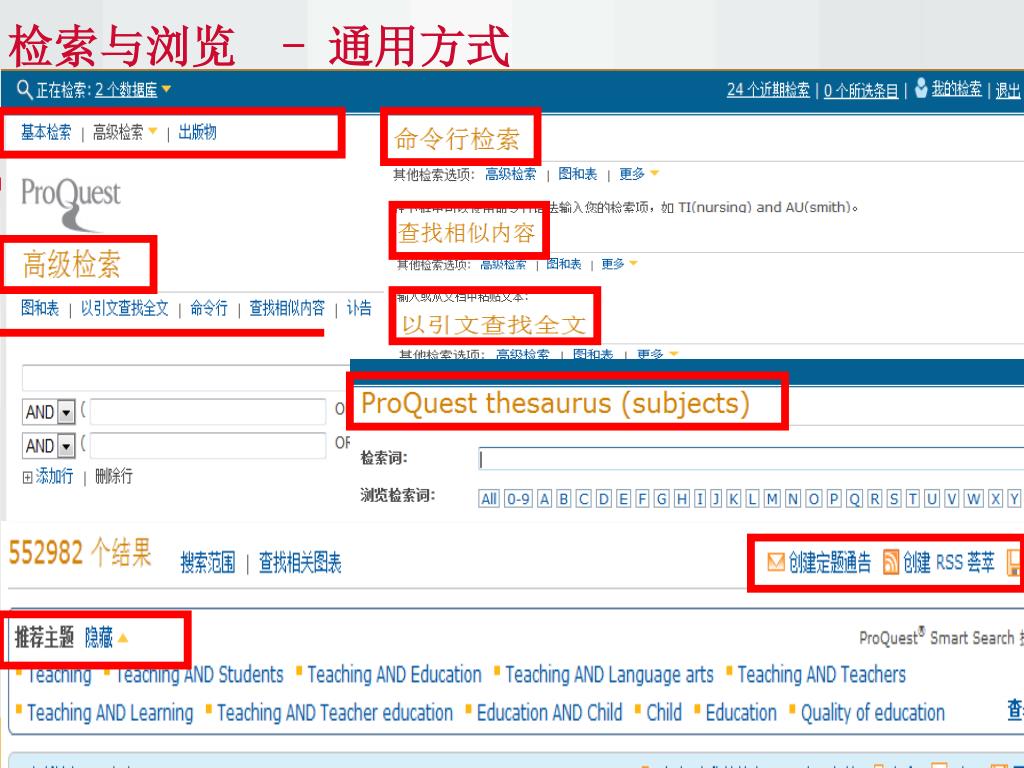Click the search field next to second AND
The width and height of the screenshot is (1024, 768).
pos(208,445)
